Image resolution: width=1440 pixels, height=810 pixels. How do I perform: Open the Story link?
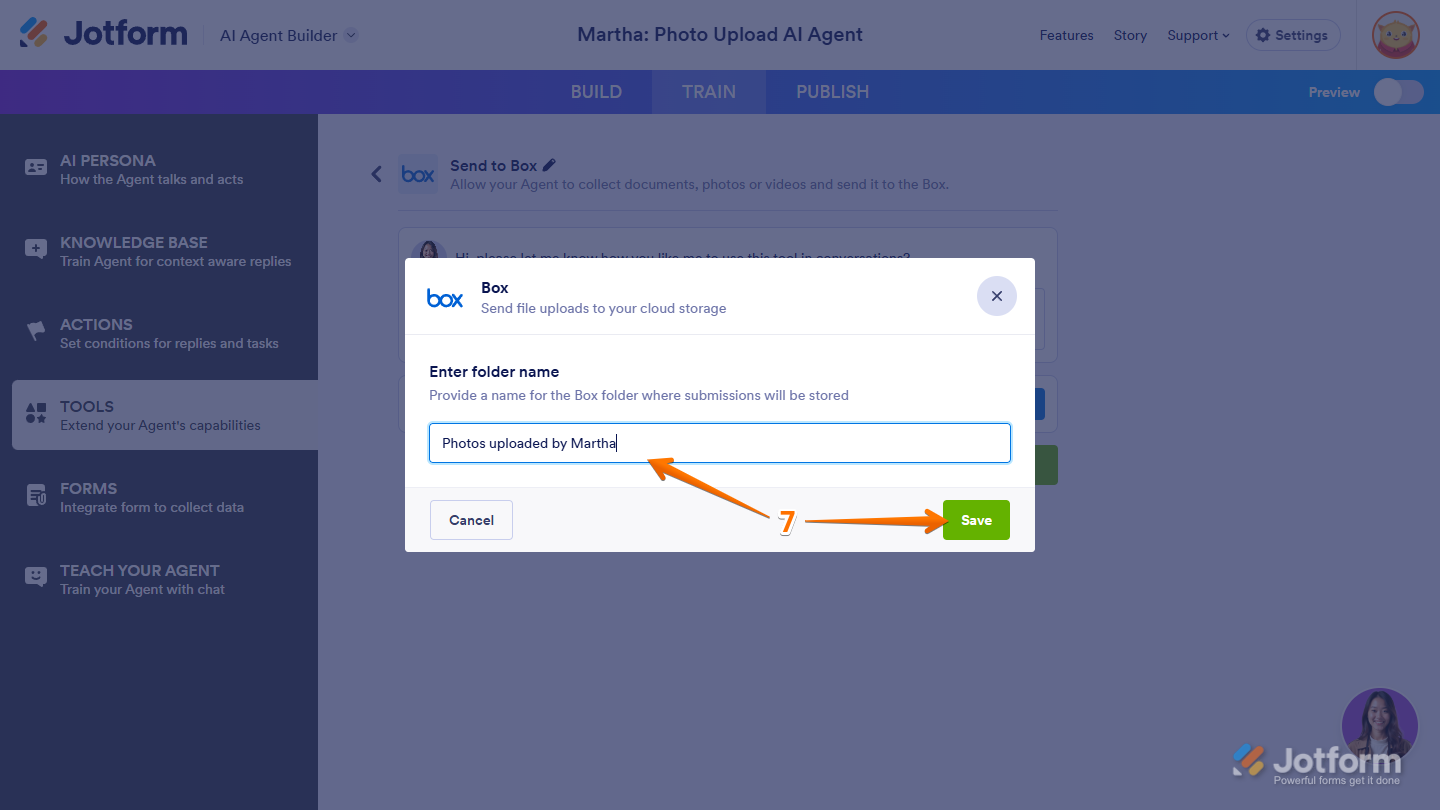(x=1130, y=35)
